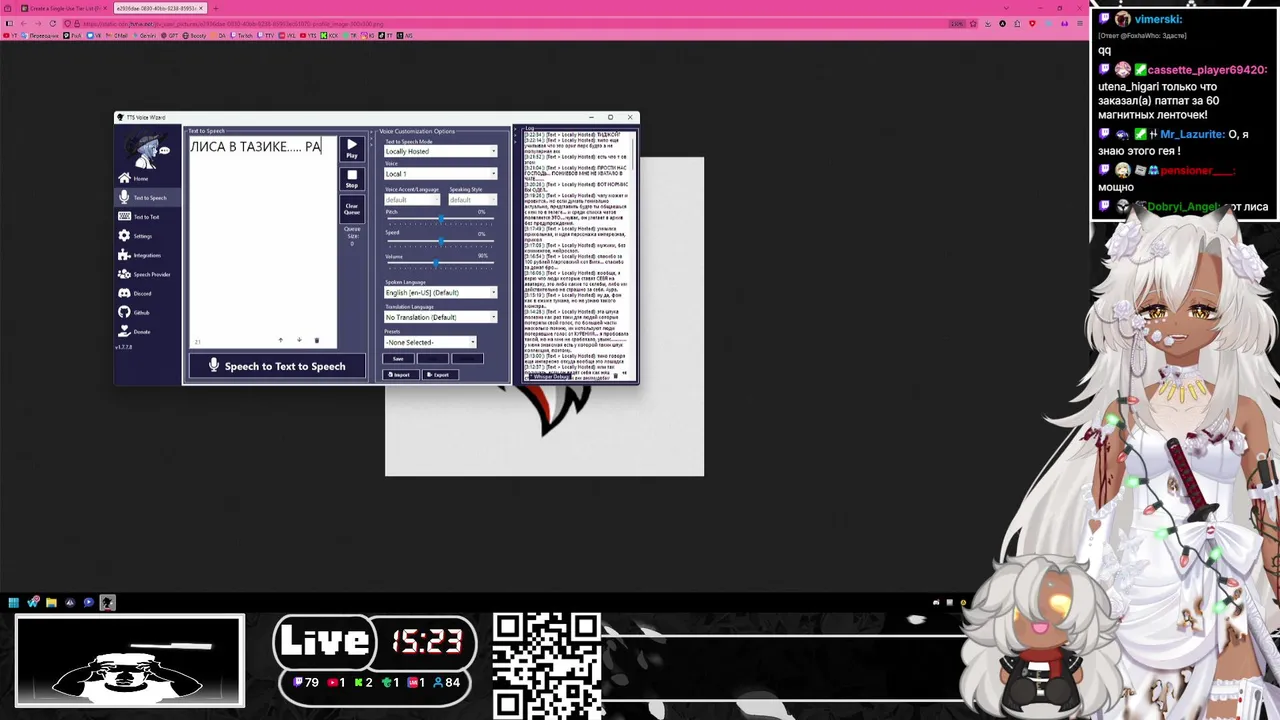Reload the browser page
Image resolution: width=1280 pixels, height=720 pixels.
click(x=53, y=23)
